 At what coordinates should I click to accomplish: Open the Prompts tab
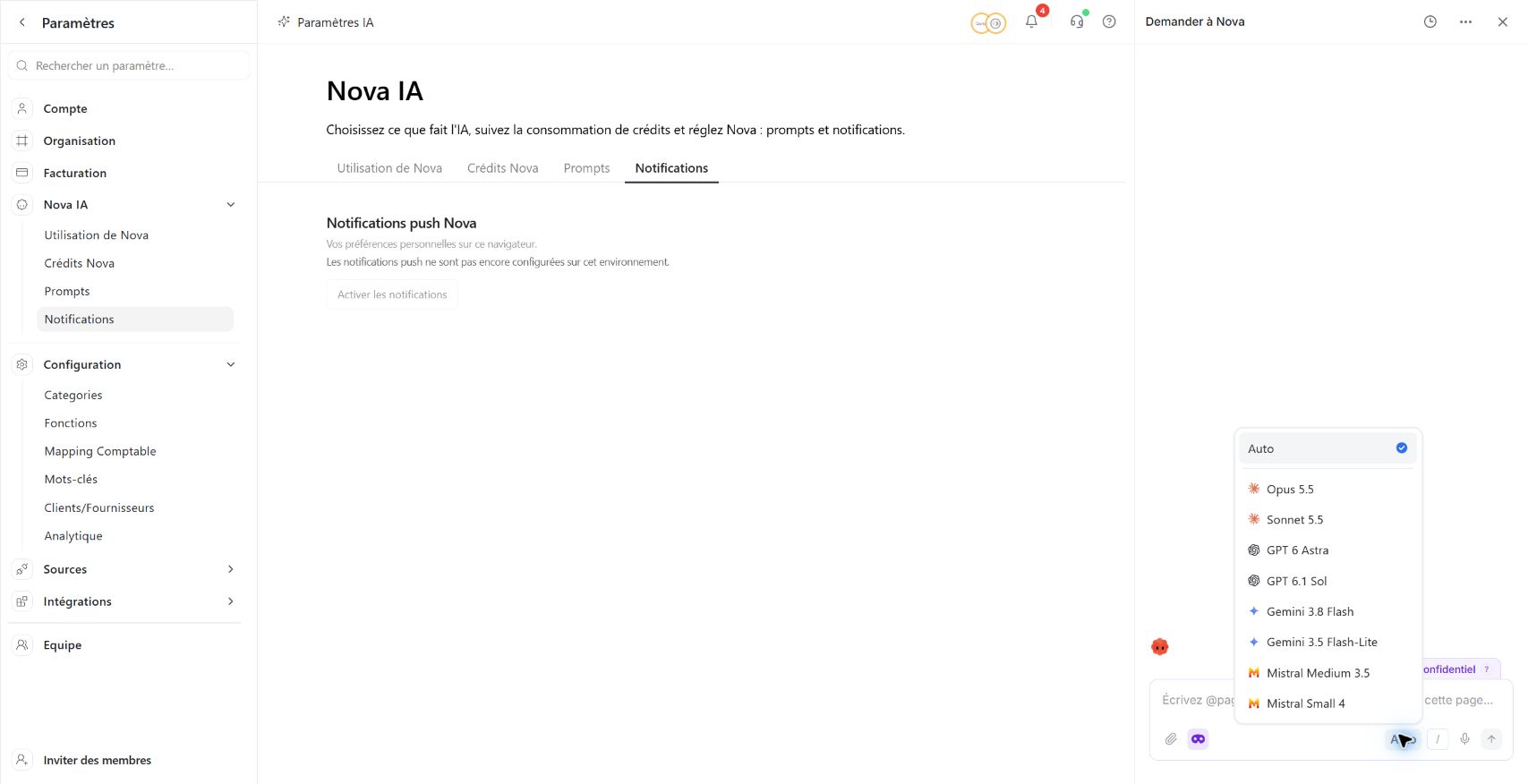pyautogui.click(x=586, y=168)
